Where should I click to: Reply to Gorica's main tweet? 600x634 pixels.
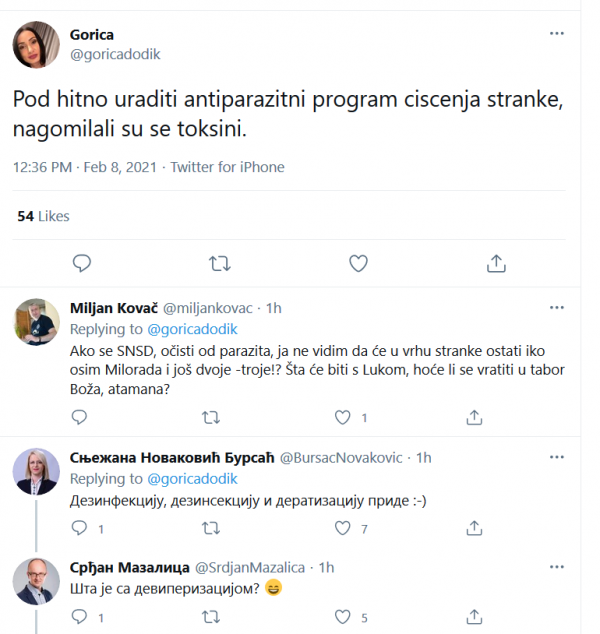pyautogui.click(x=83, y=263)
